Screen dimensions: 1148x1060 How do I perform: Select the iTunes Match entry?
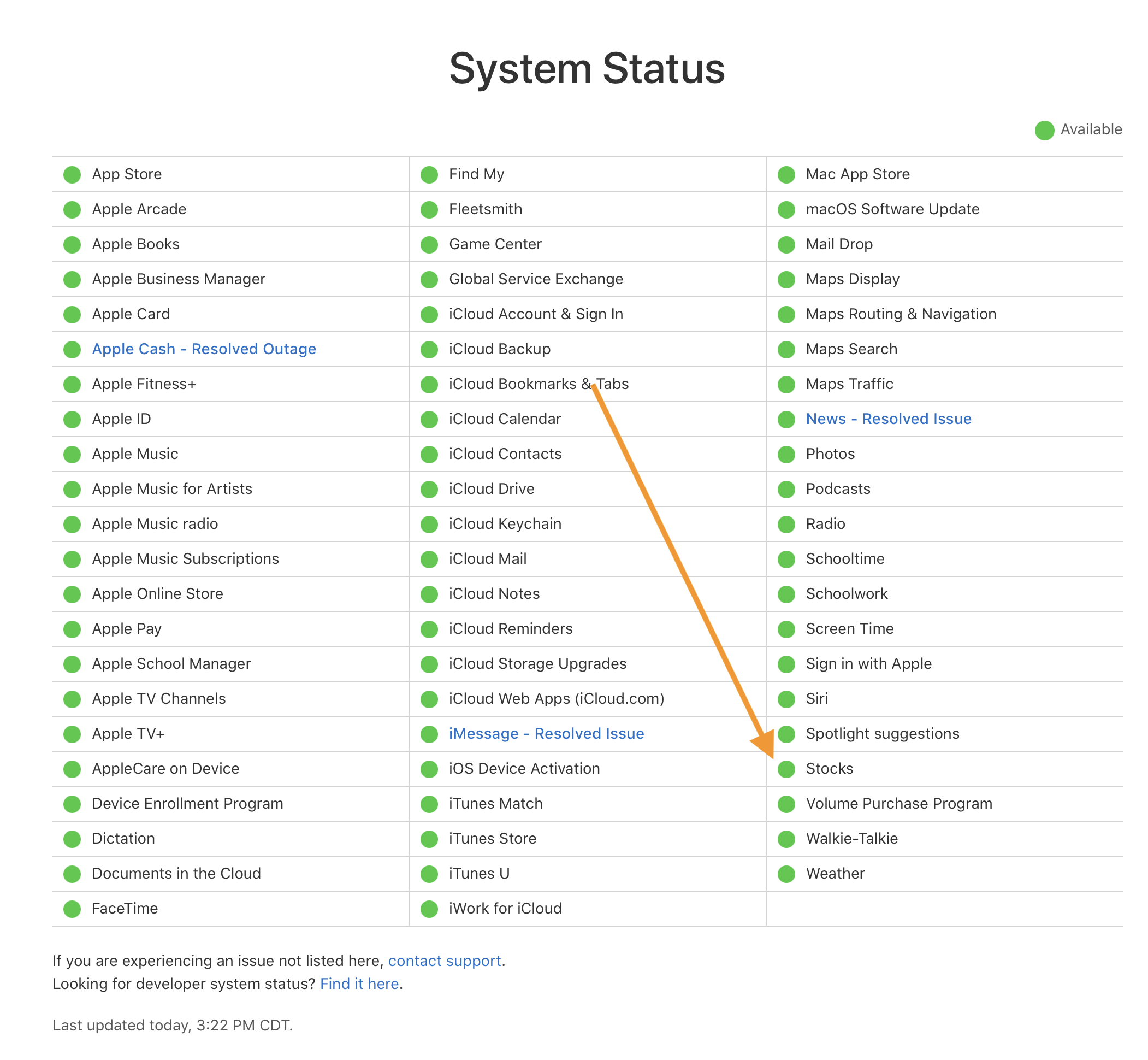(495, 804)
